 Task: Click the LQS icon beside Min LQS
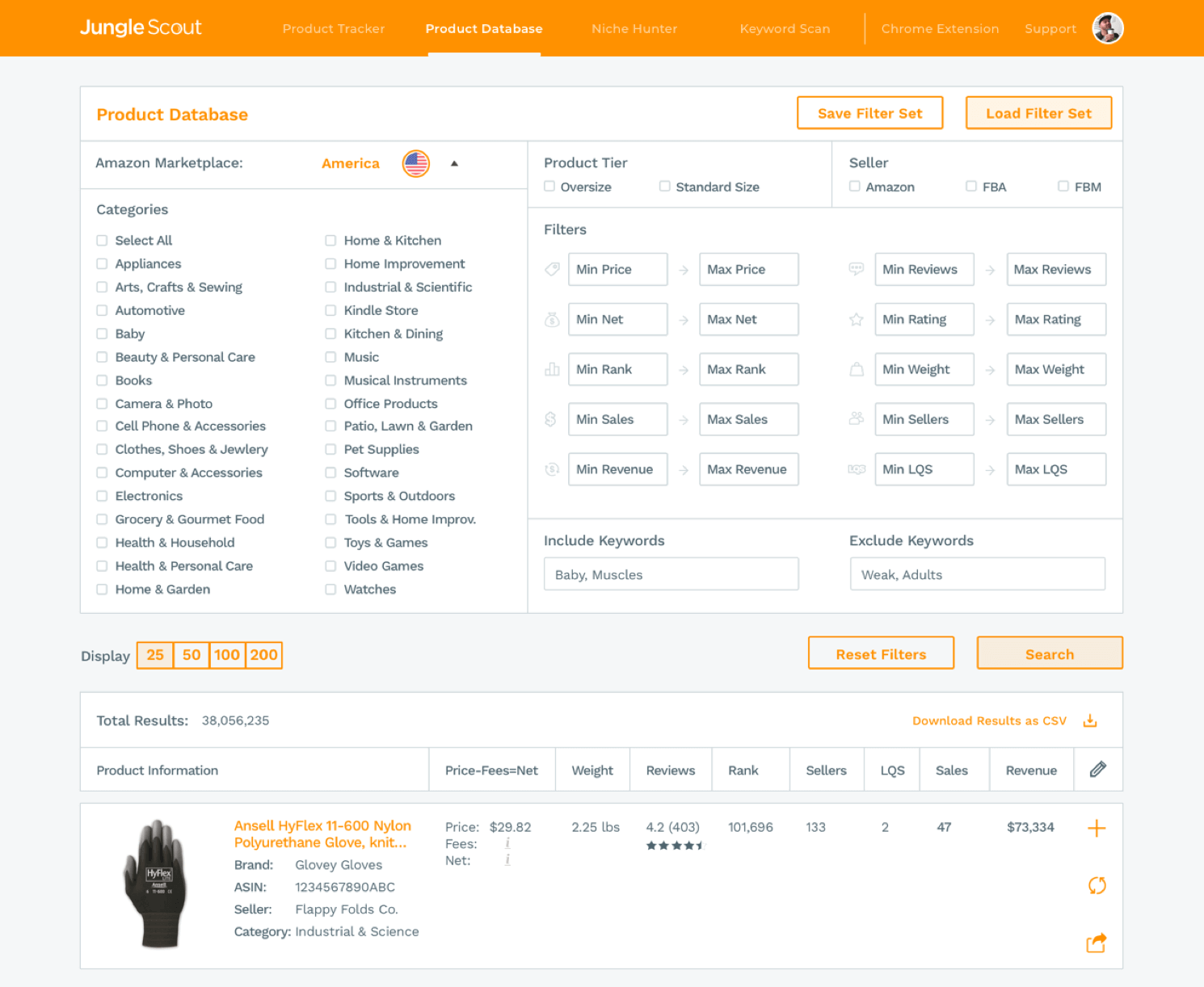pos(857,469)
